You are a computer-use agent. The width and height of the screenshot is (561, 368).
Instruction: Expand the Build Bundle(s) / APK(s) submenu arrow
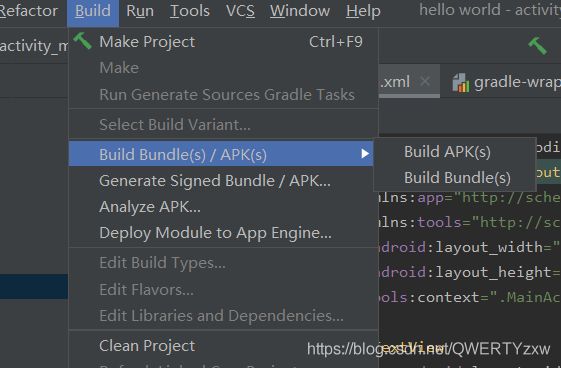tap(365, 153)
